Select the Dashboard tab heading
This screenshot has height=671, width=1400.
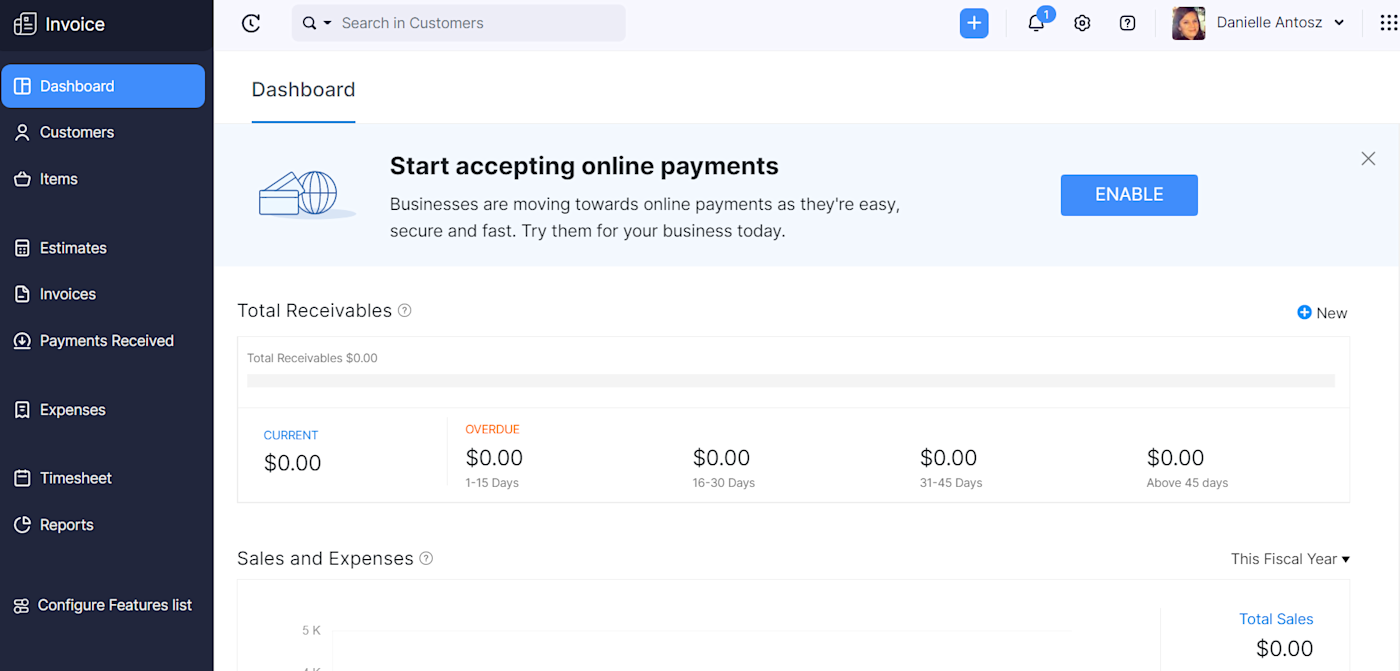[303, 90]
